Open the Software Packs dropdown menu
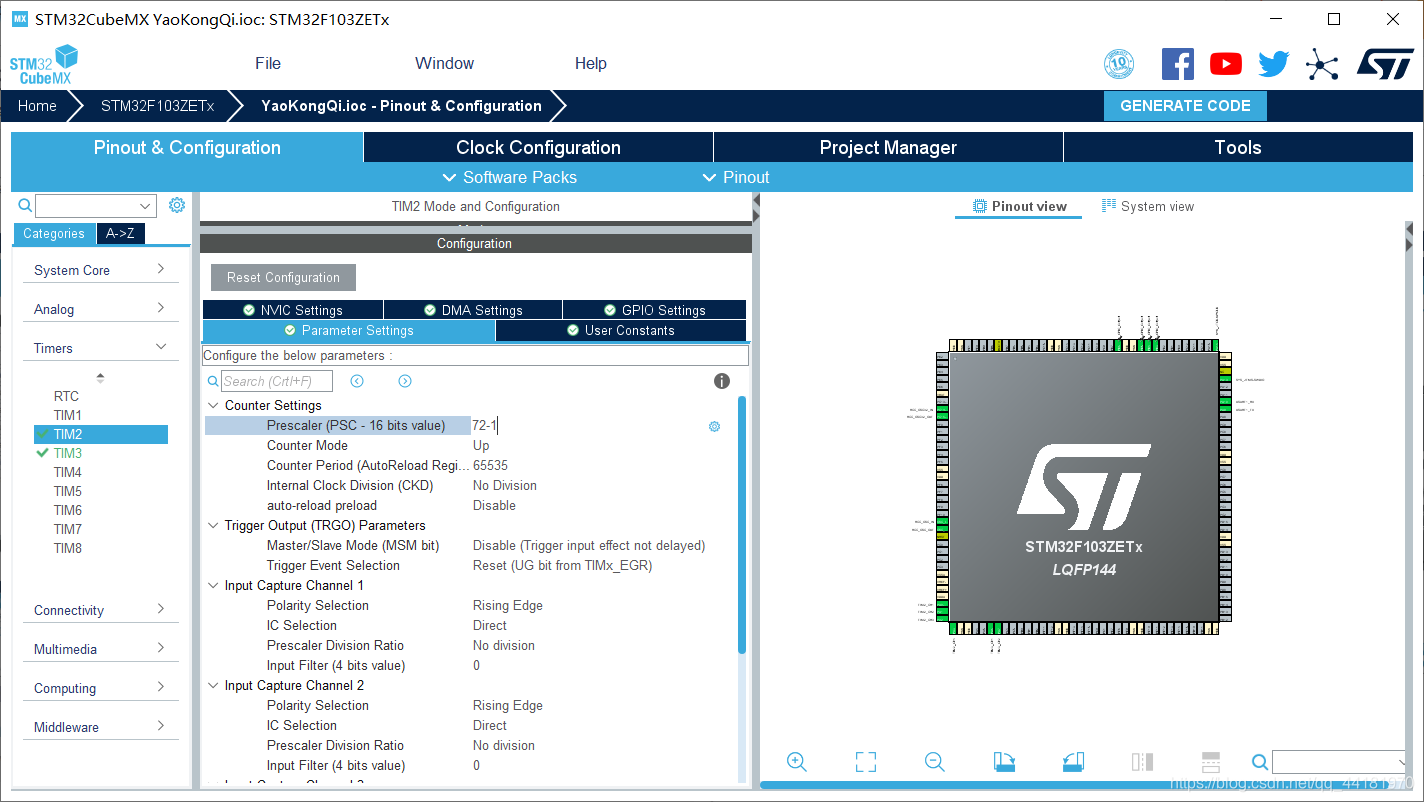Image resolution: width=1424 pixels, height=802 pixels. pyautogui.click(x=510, y=177)
